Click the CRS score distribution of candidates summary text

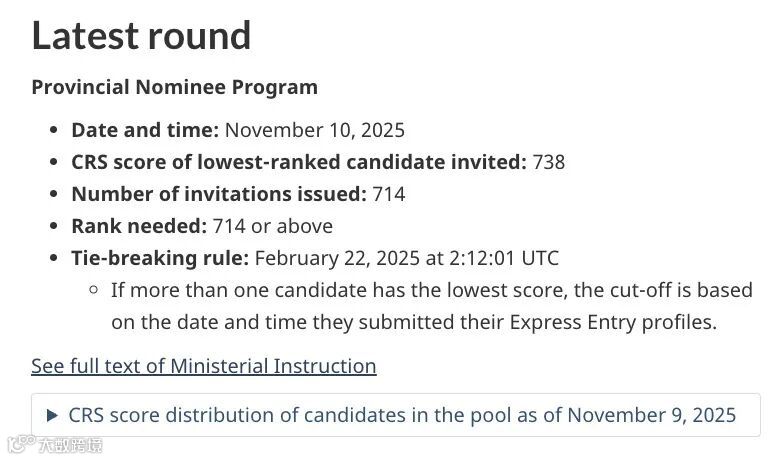pos(402,415)
